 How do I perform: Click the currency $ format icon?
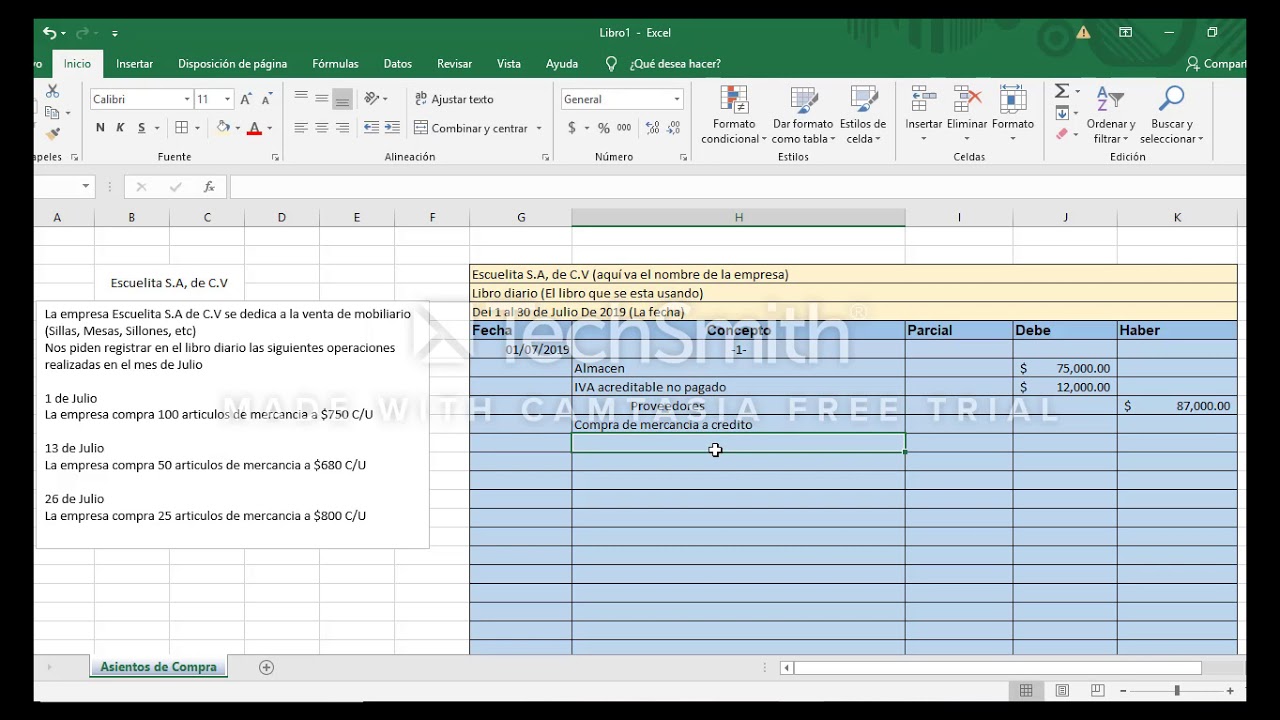point(572,128)
